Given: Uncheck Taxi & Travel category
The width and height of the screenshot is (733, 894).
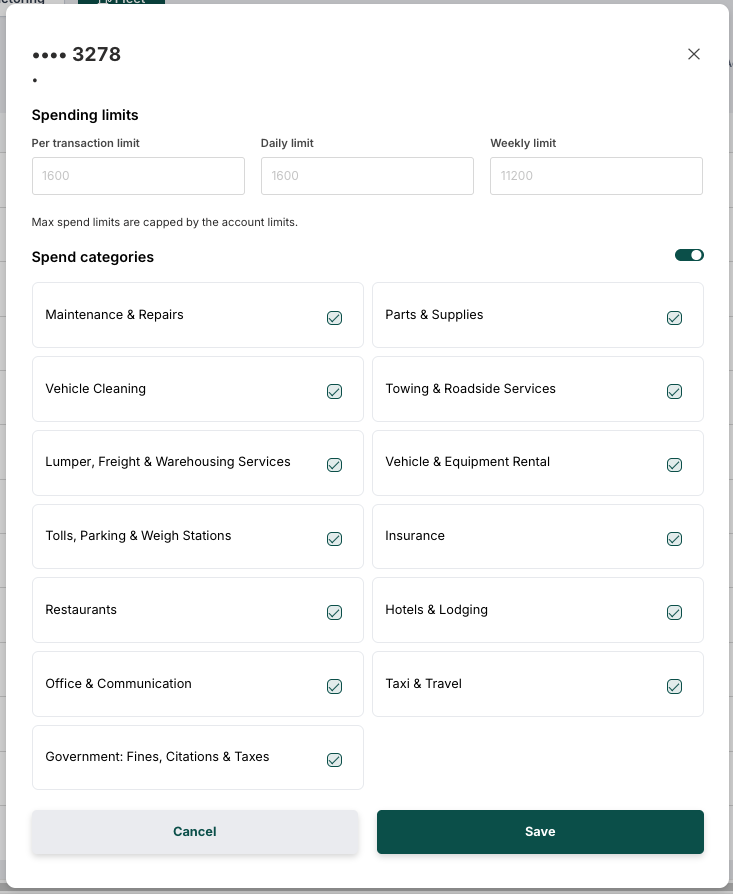Looking at the screenshot, I should pyautogui.click(x=674, y=686).
